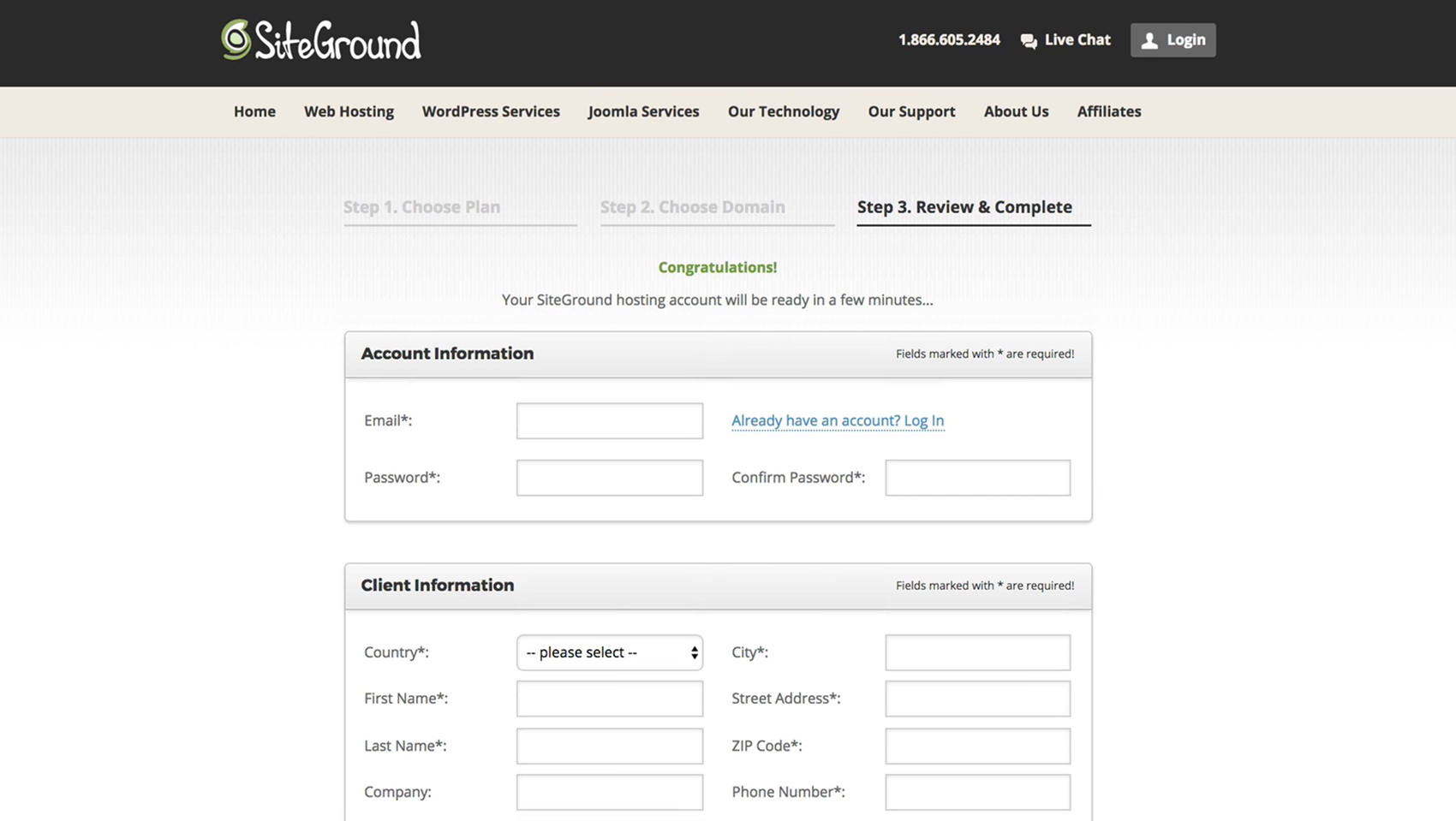The image size is (1456, 821).
Task: Click the Congratulations! heading text
Action: pyautogui.click(x=718, y=267)
